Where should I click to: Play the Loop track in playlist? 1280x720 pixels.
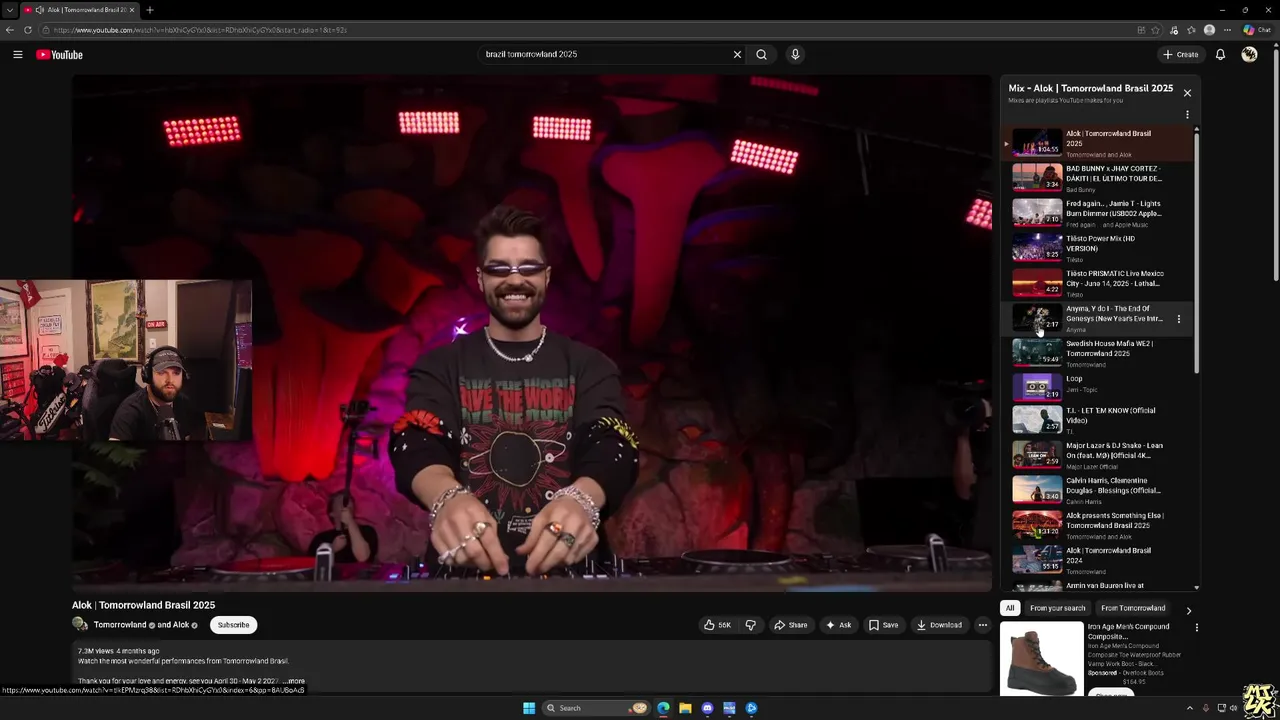coord(1097,387)
